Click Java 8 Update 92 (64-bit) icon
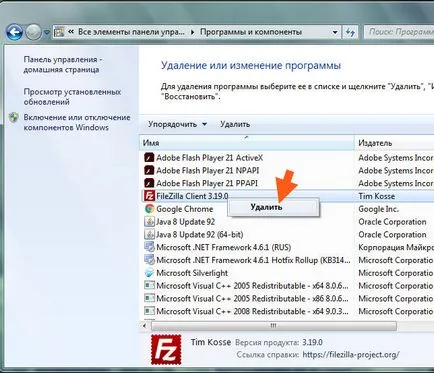Viewport: 434px width, 373px height. (149, 234)
